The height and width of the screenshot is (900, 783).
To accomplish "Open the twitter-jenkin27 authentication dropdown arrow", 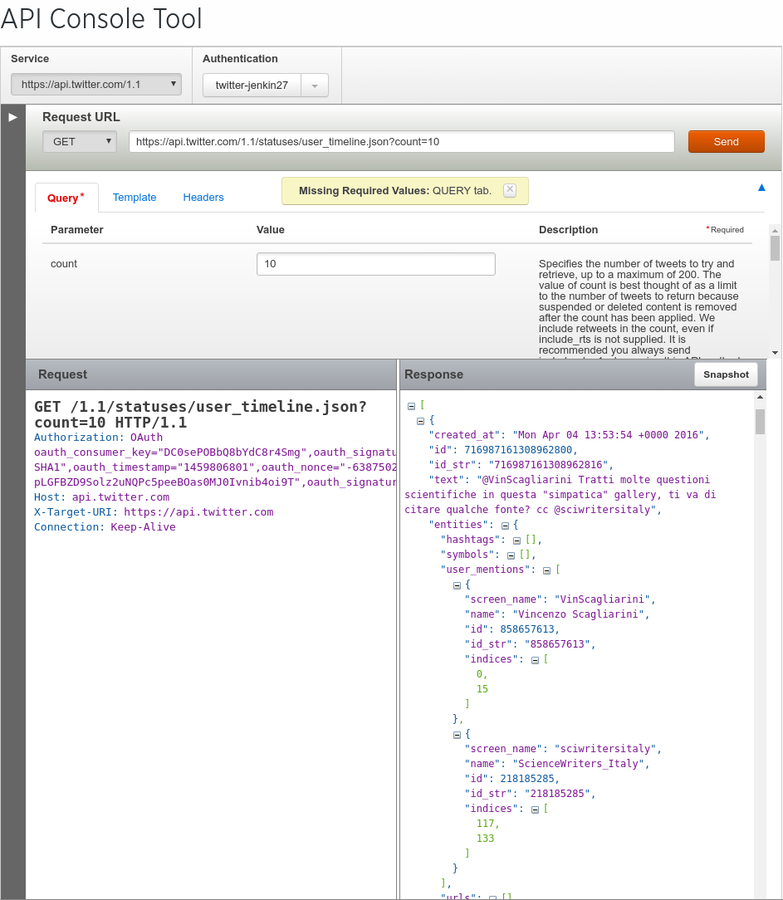I will 315,86.
